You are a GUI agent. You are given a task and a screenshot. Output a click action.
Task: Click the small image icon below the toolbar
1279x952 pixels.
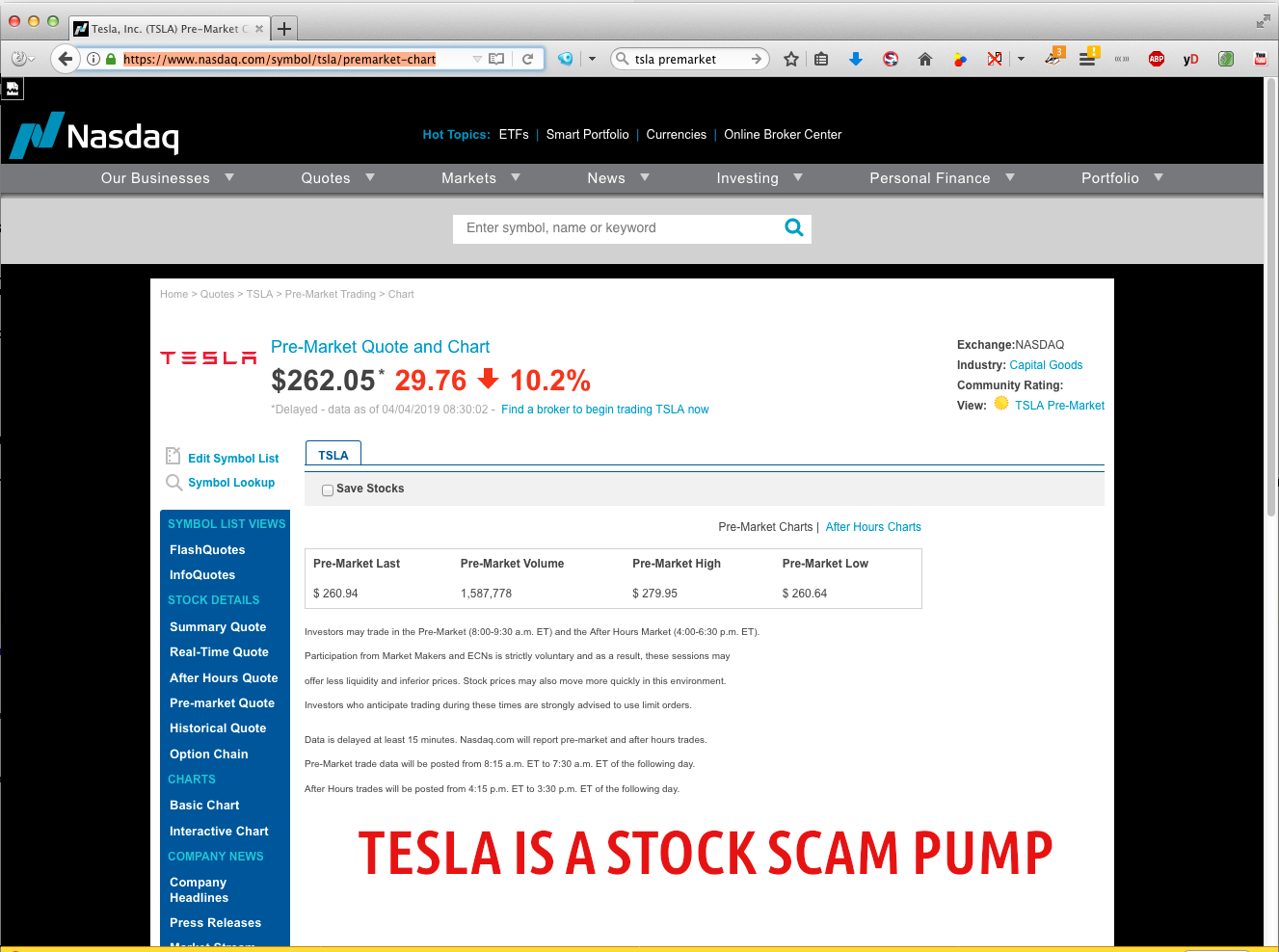[x=13, y=89]
